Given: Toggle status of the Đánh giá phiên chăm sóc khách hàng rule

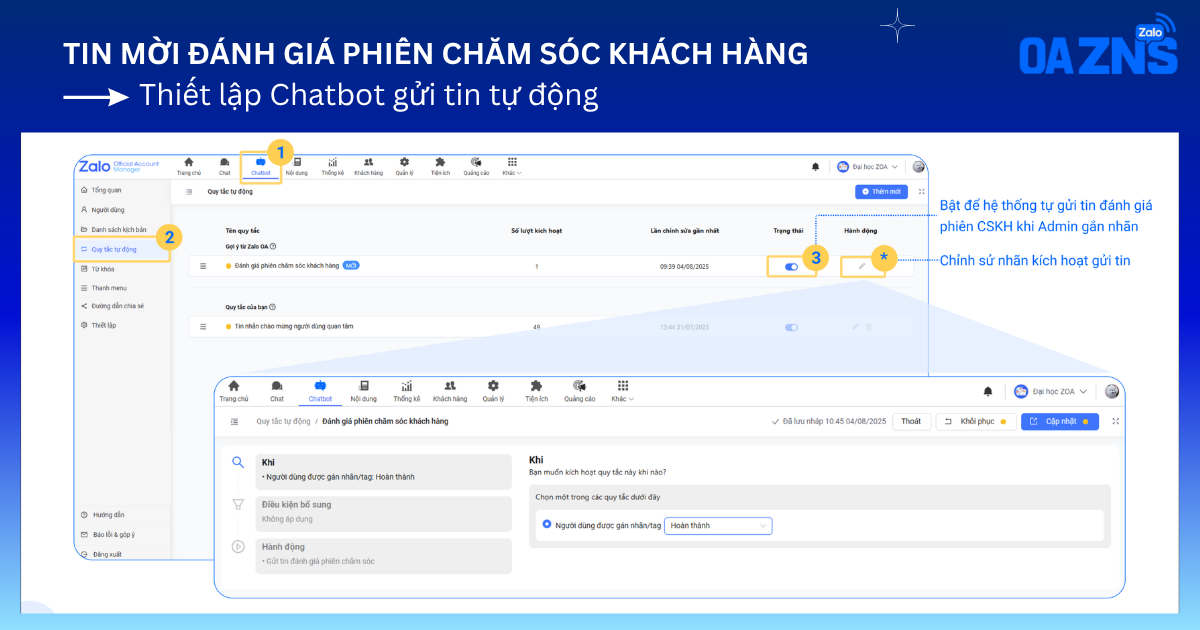Looking at the screenshot, I should (x=792, y=267).
